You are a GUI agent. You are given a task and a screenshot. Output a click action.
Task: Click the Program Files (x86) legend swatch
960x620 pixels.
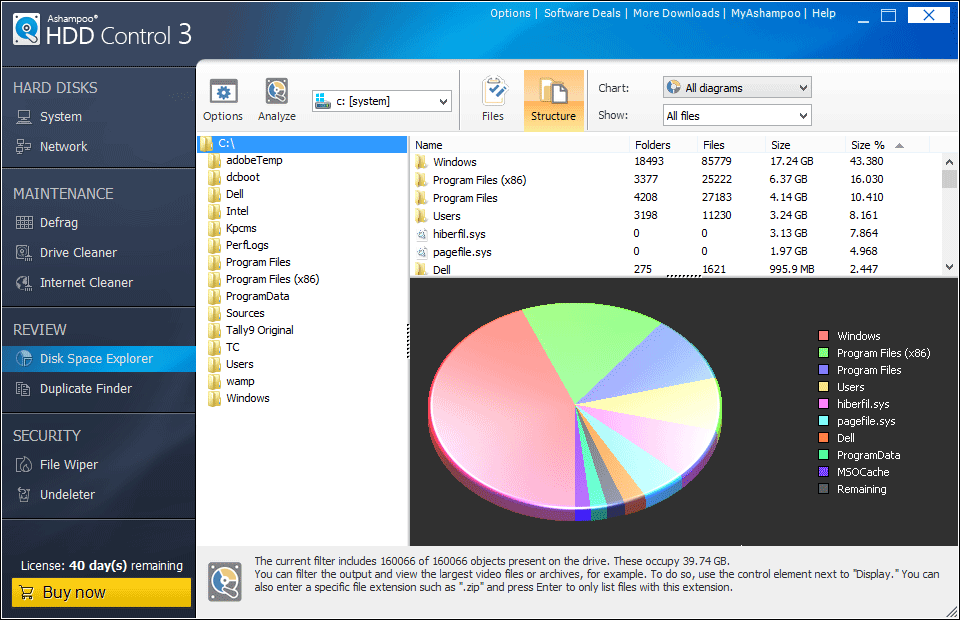point(823,353)
